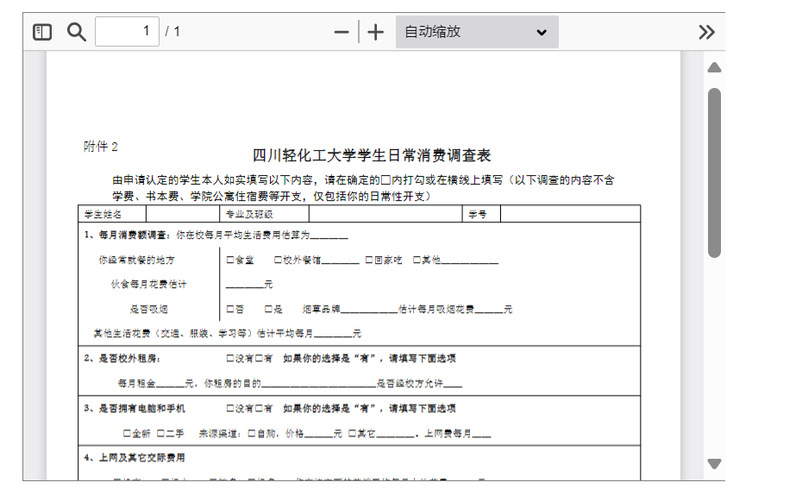The width and height of the screenshot is (799, 495).
Task: Check the 回家吃 checkbox
Action: point(369,260)
